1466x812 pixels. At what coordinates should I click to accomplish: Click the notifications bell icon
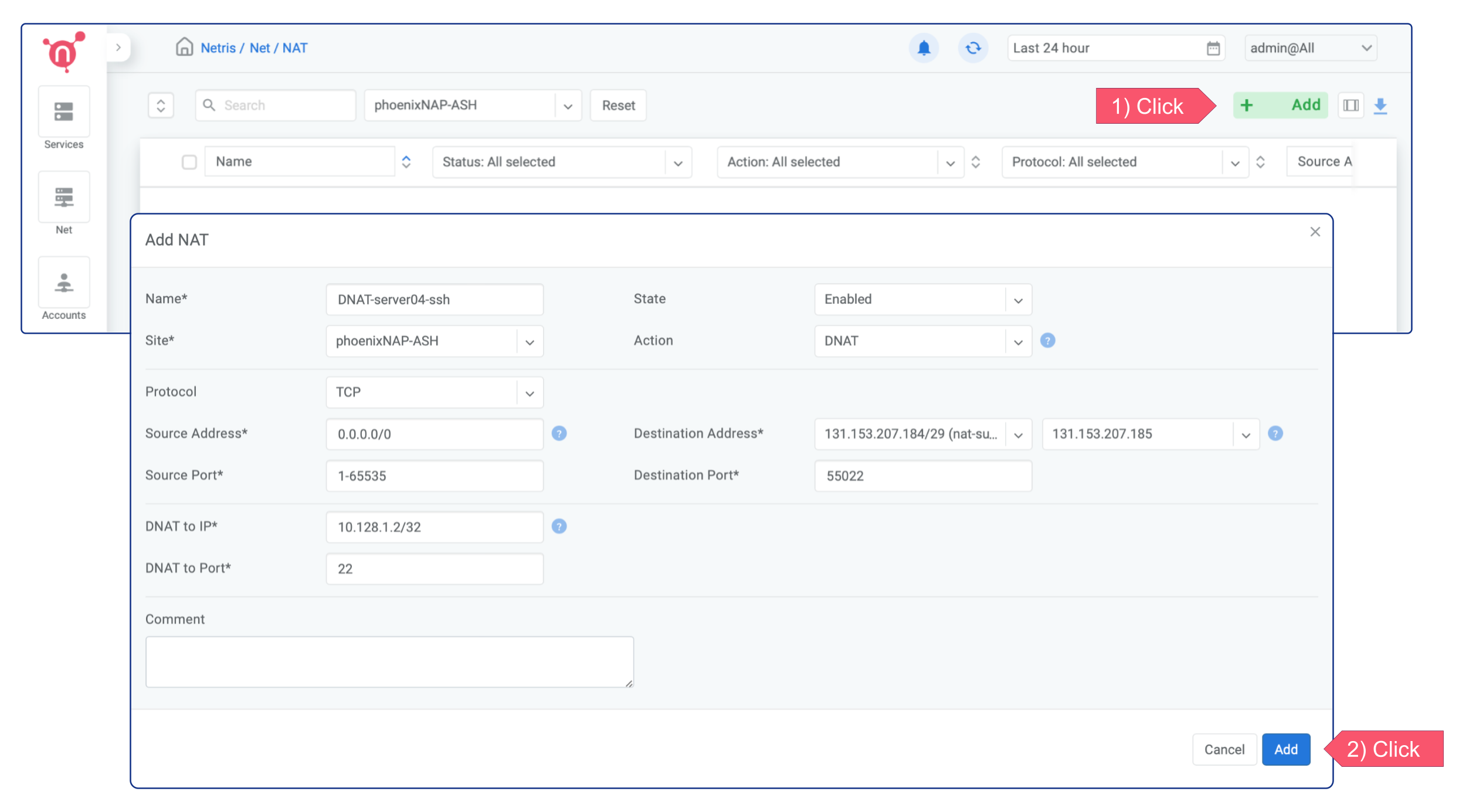click(924, 48)
